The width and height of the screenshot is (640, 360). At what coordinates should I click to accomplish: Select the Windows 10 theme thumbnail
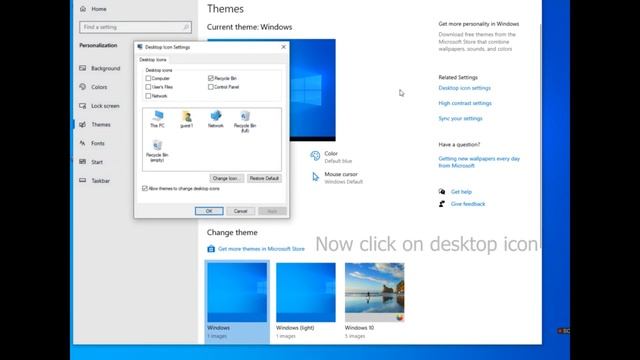[x=375, y=292]
